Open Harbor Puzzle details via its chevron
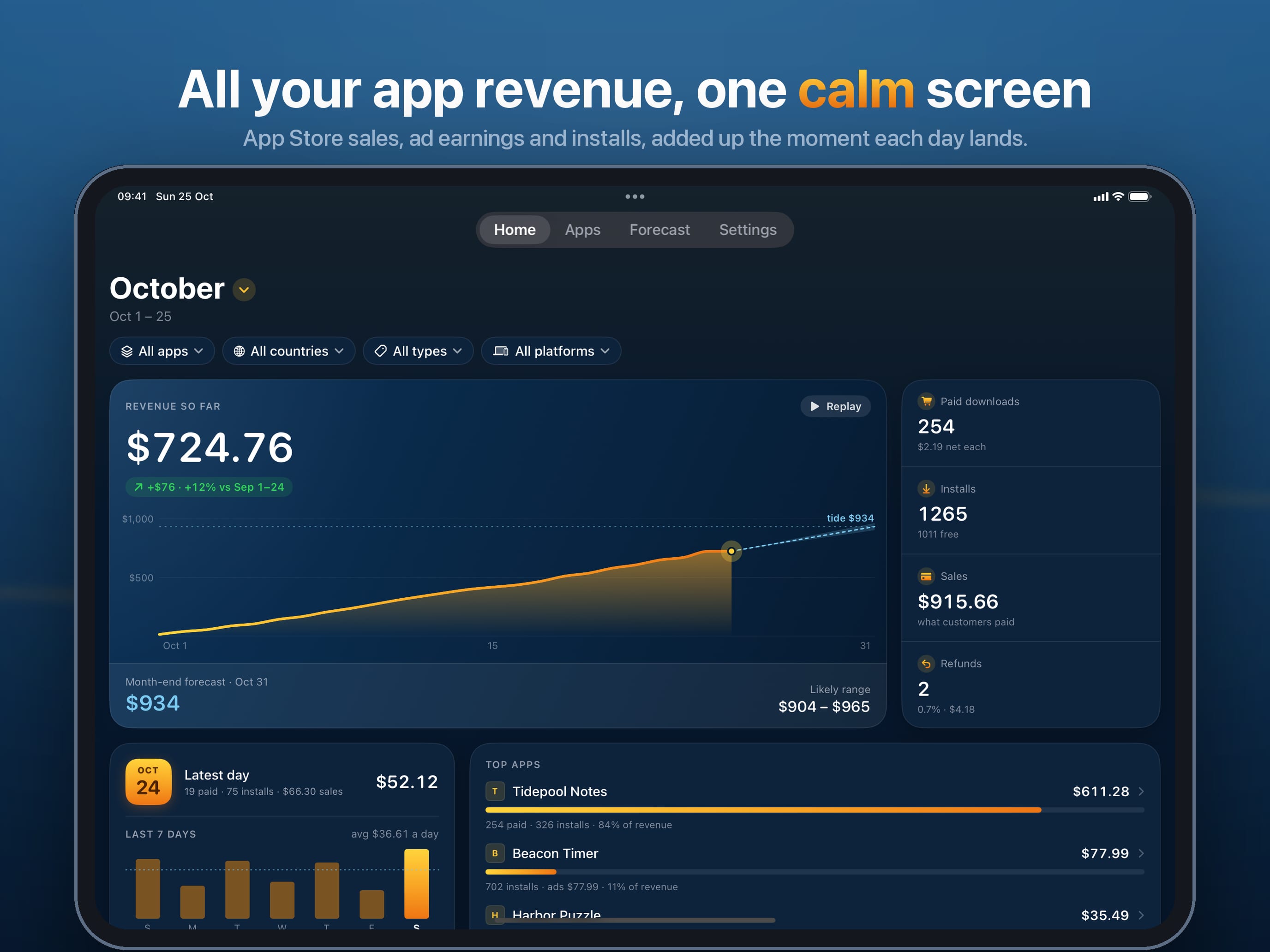 click(x=1141, y=915)
